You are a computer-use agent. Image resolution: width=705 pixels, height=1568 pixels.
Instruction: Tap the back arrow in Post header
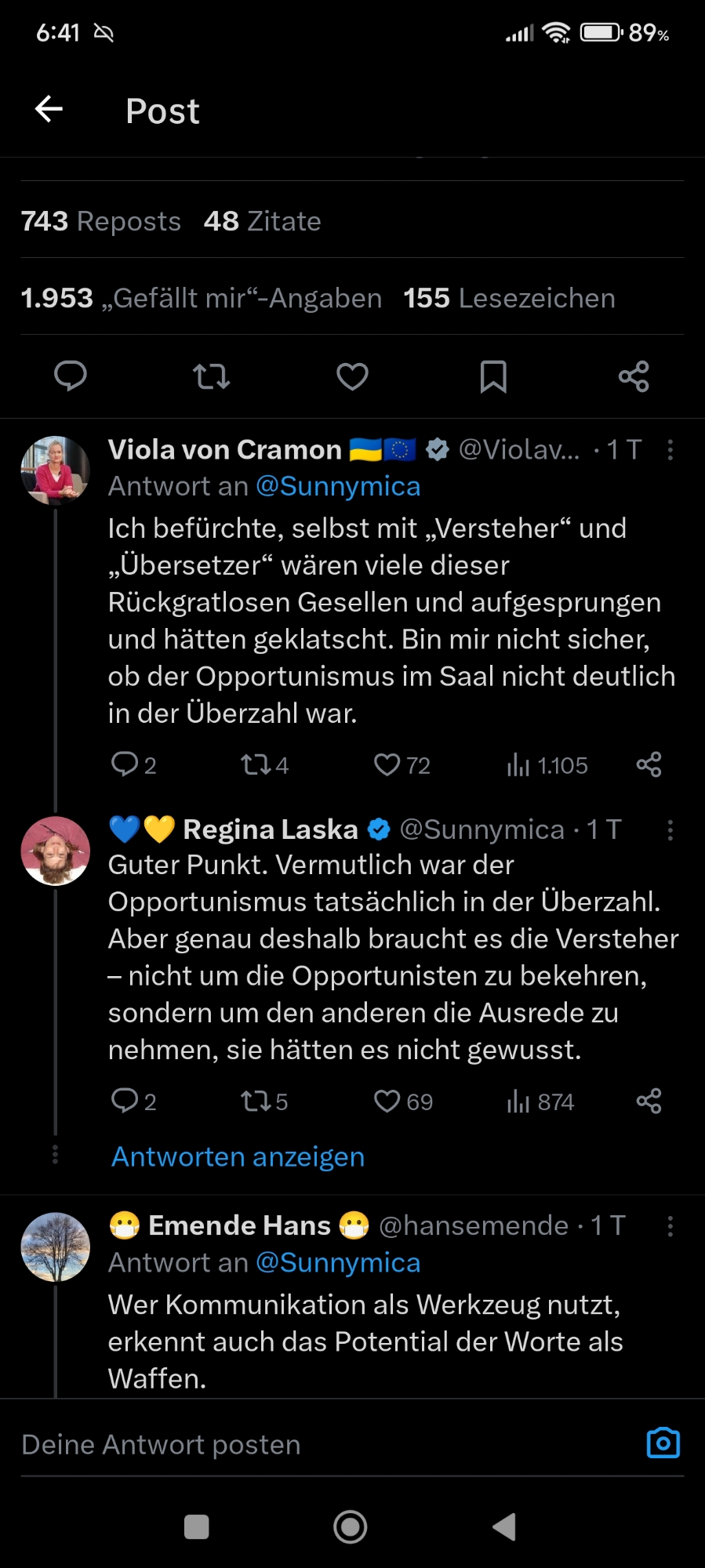[49, 110]
